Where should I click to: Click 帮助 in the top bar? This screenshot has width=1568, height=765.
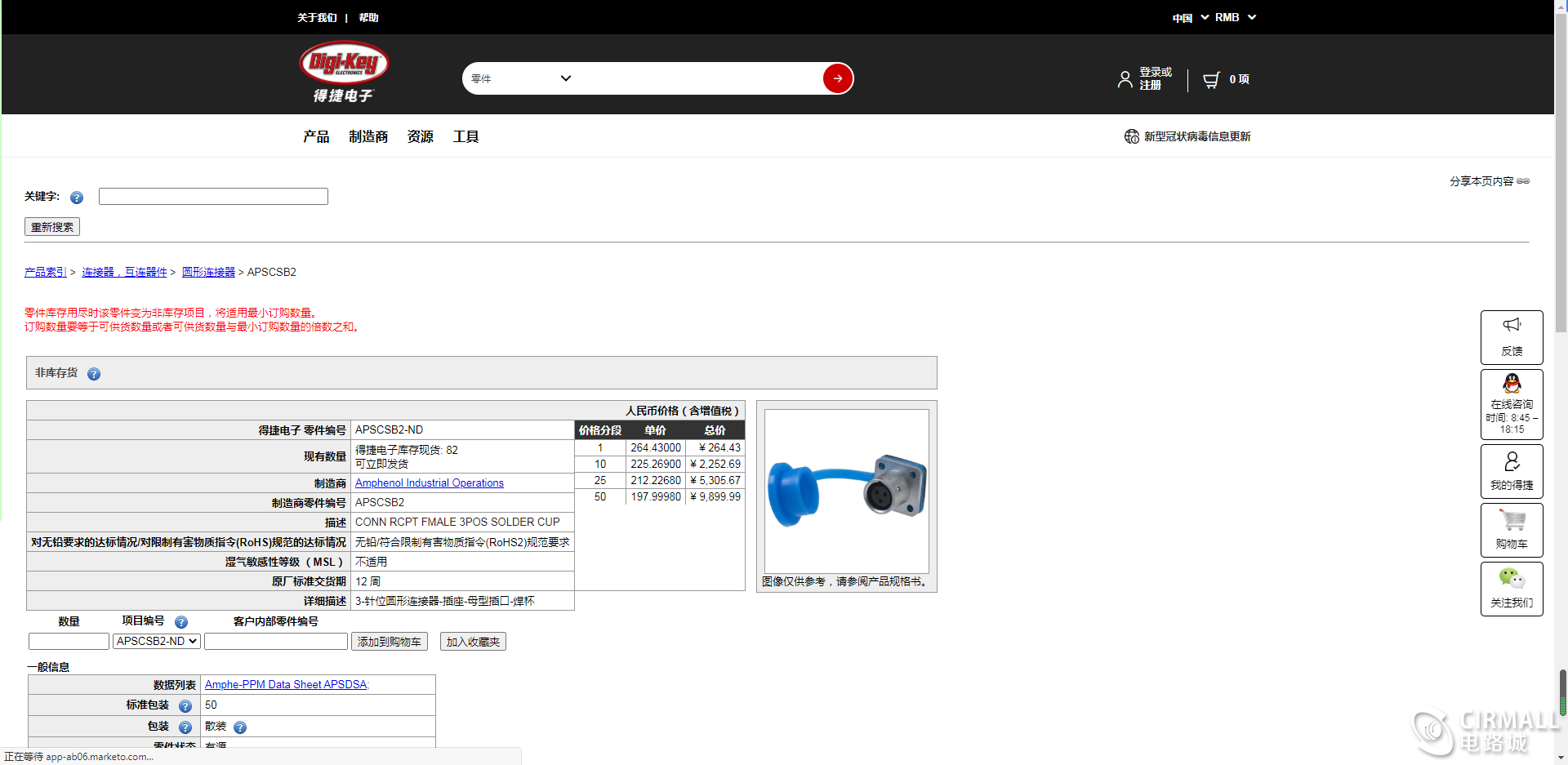point(368,17)
